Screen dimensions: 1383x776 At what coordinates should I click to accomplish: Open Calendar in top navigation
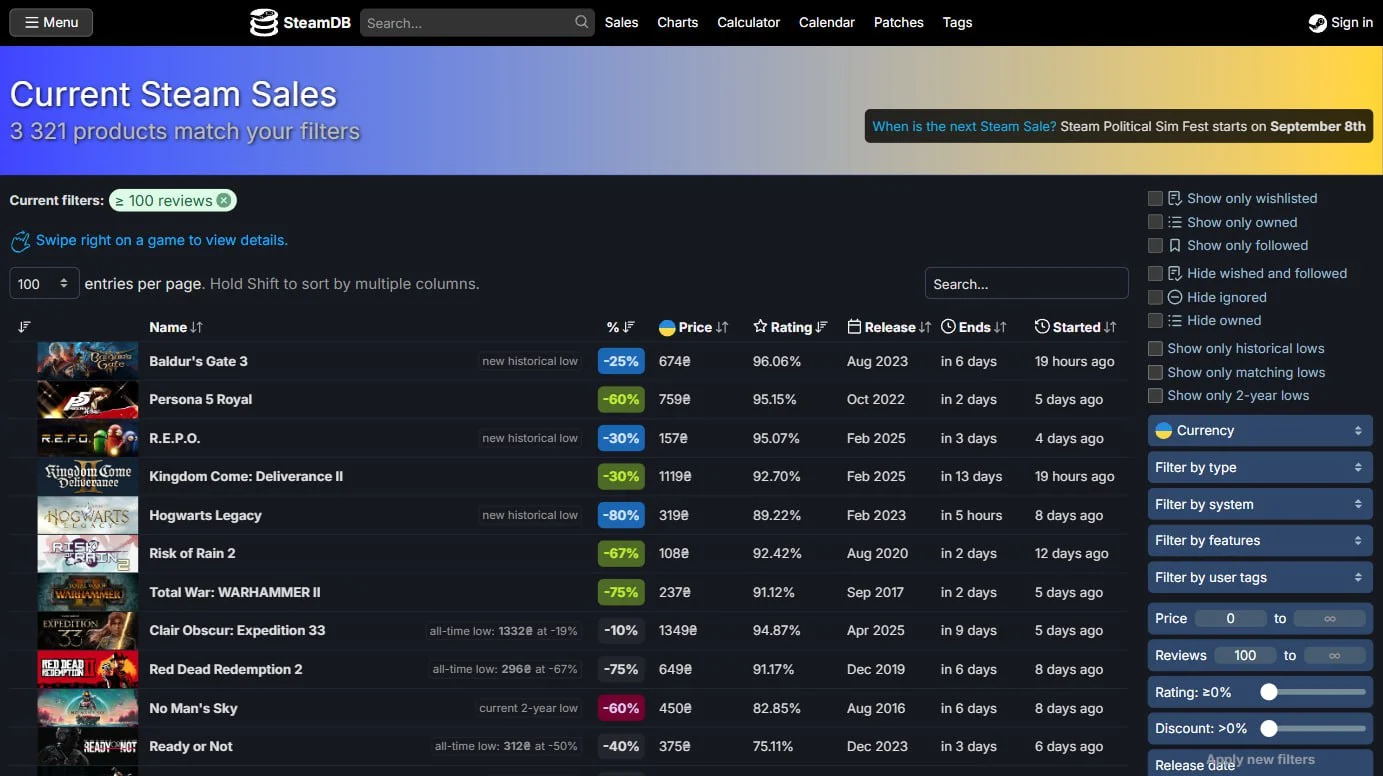coord(827,22)
